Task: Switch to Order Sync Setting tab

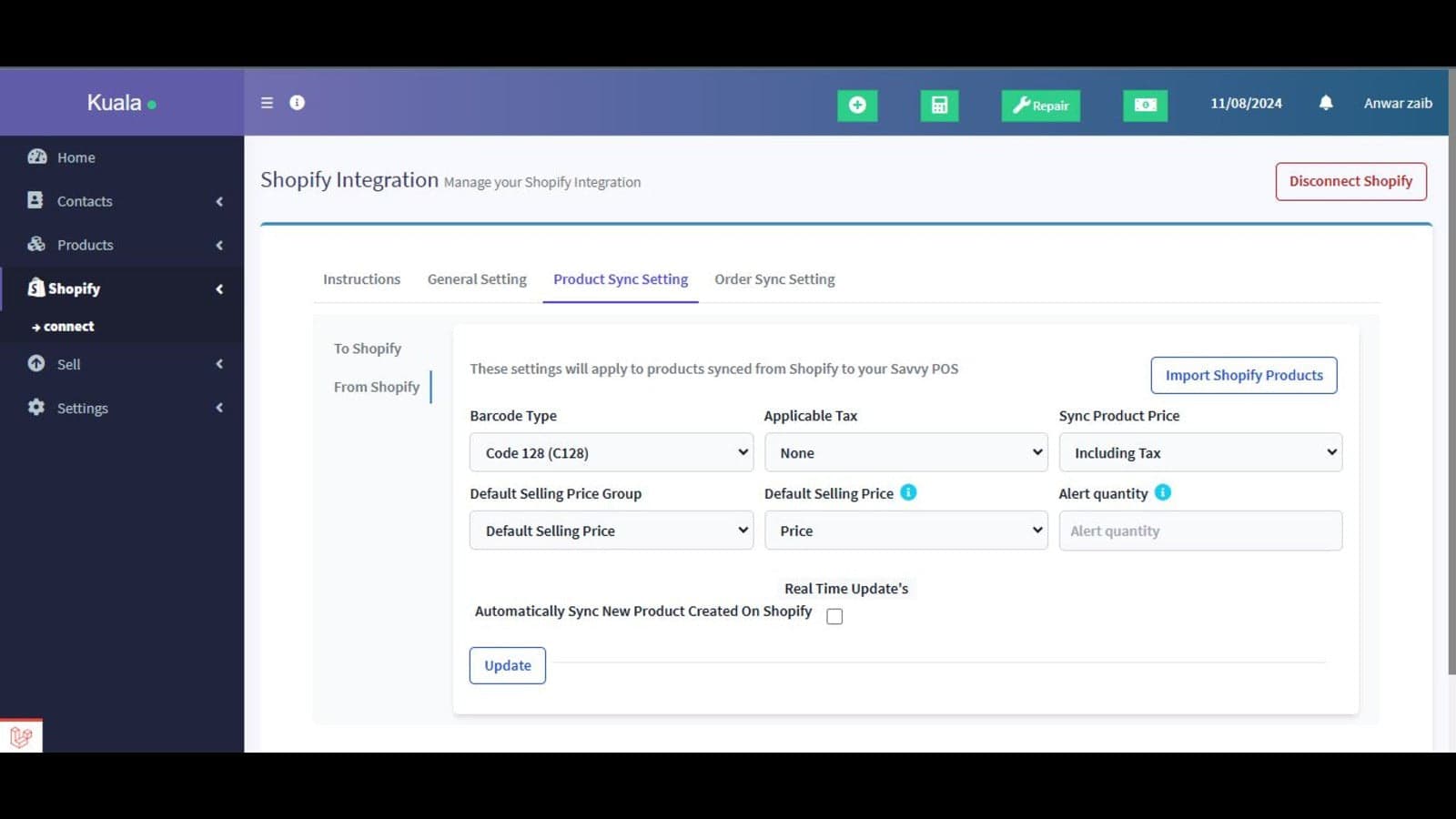Action: (x=774, y=279)
